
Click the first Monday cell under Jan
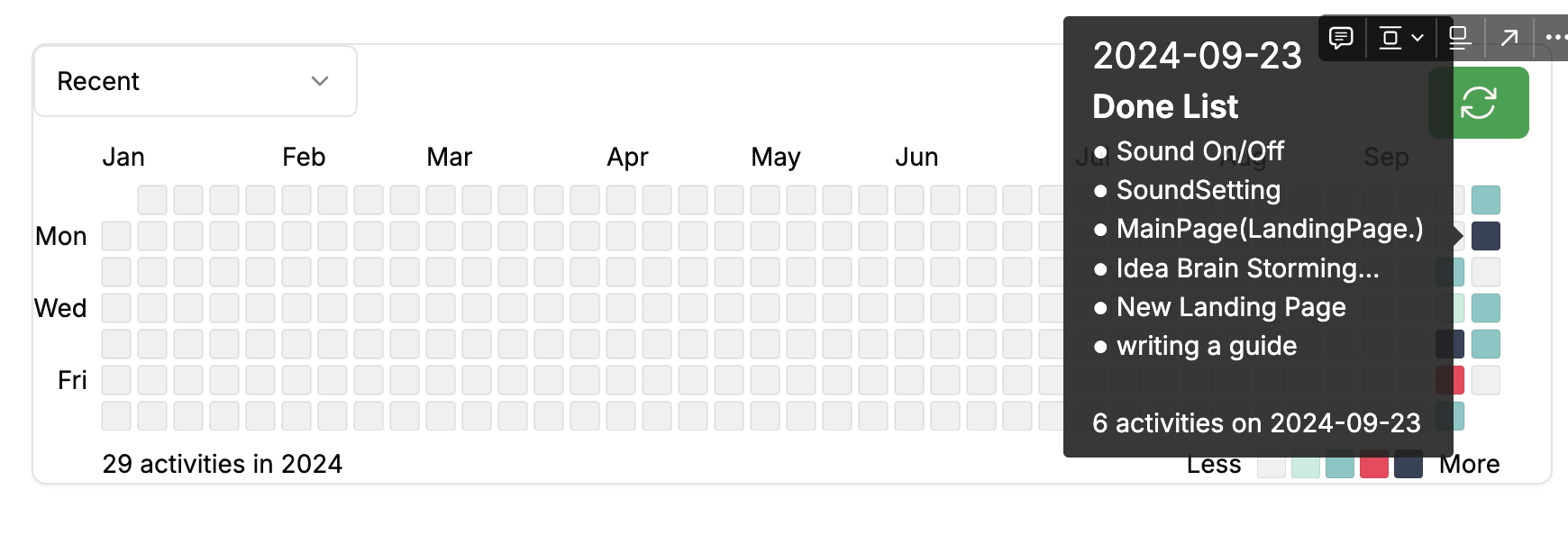(x=116, y=236)
